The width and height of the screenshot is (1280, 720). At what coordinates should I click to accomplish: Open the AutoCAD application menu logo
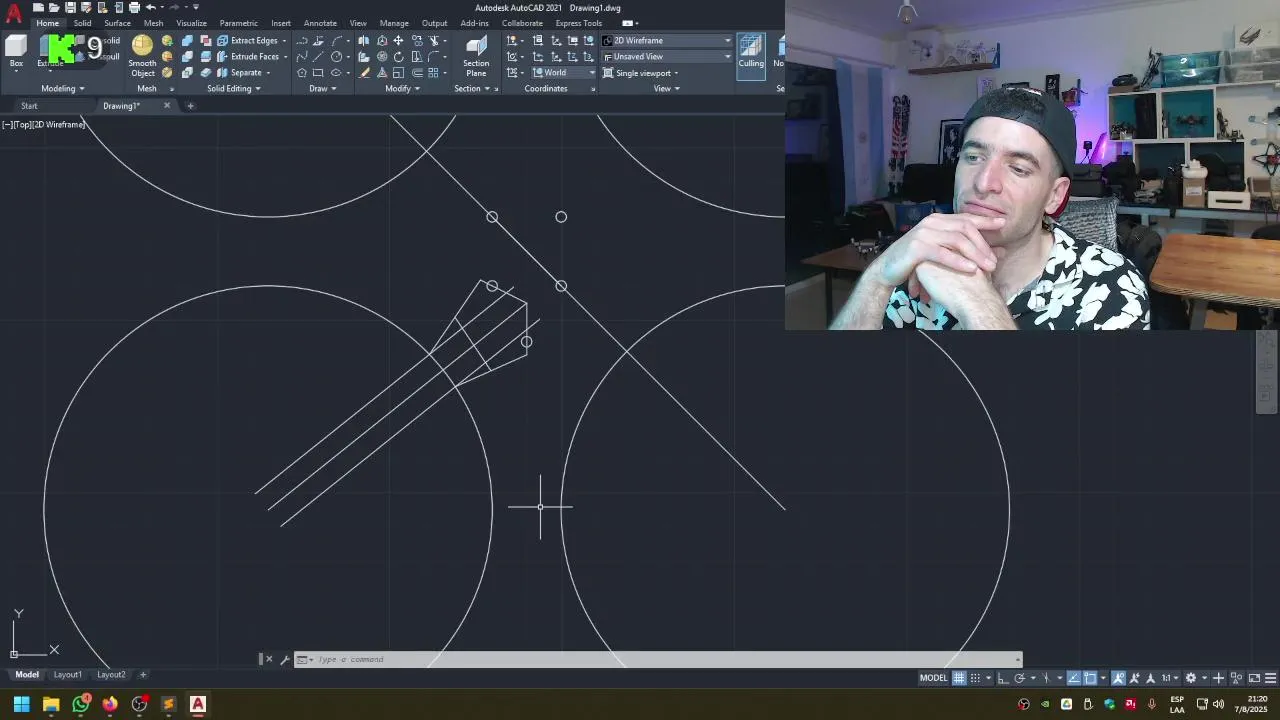pyautogui.click(x=13, y=13)
